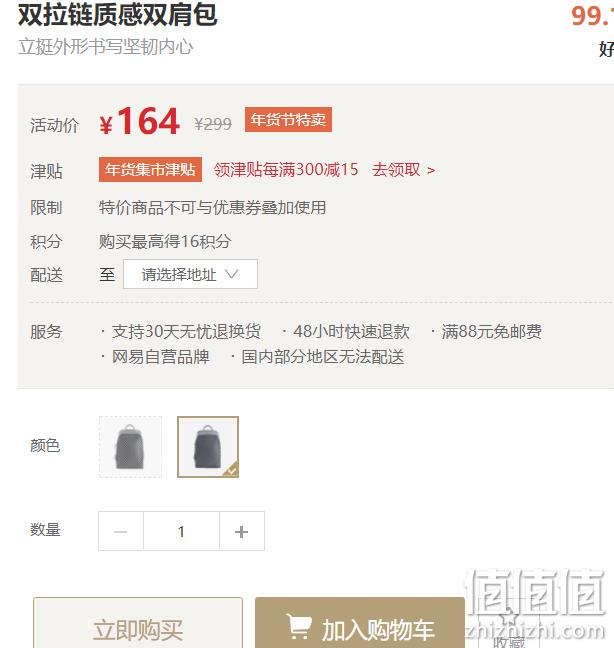Viewport: 614px width, 648px height.
Task: Click the 网易自营品牌 service item
Action: pos(161,357)
